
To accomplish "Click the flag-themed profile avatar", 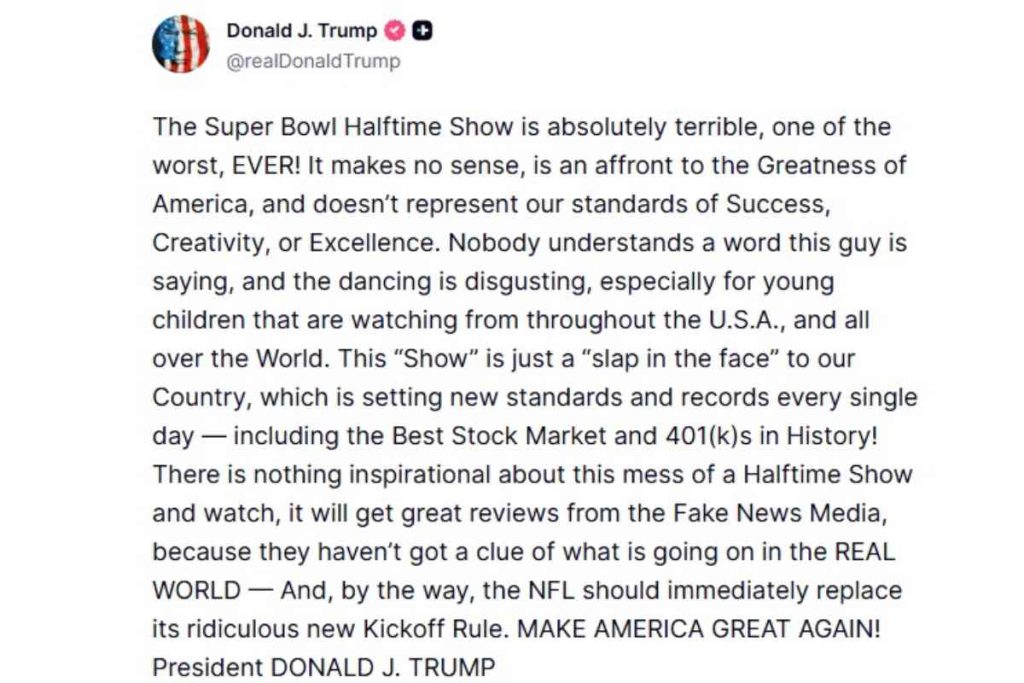I will (x=180, y=44).
